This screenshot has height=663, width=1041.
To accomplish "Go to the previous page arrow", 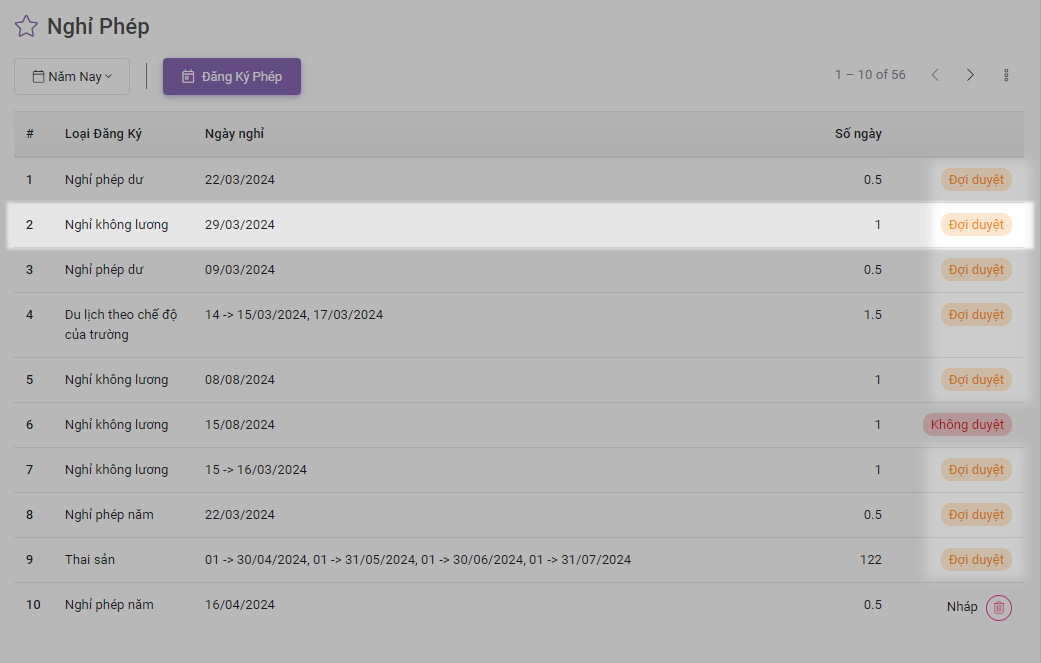I will click(x=935, y=75).
